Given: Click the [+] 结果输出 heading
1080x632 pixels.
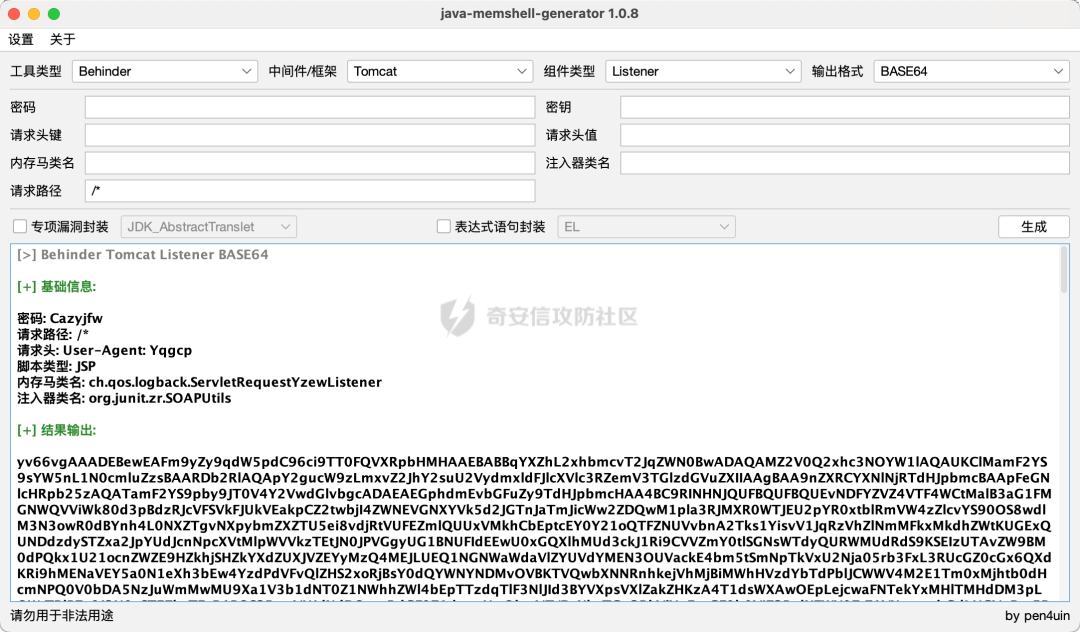Looking at the screenshot, I should click(x=56, y=430).
